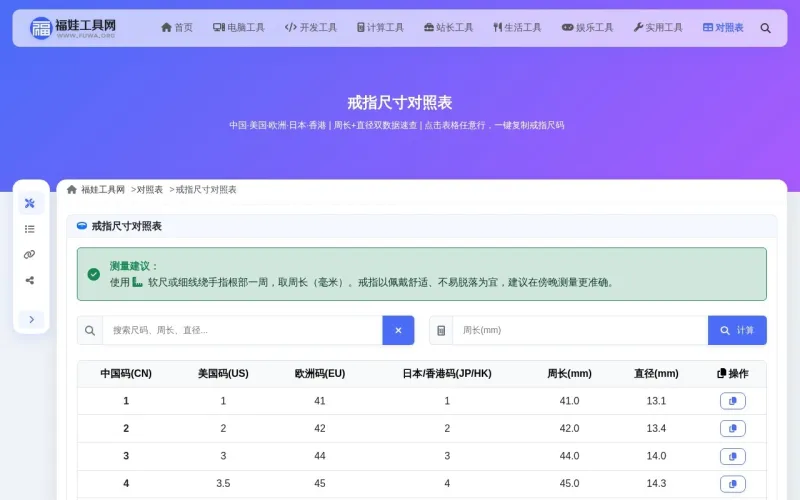Click the 41.0 circumference cell
The image size is (800, 500).
pyautogui.click(x=569, y=401)
